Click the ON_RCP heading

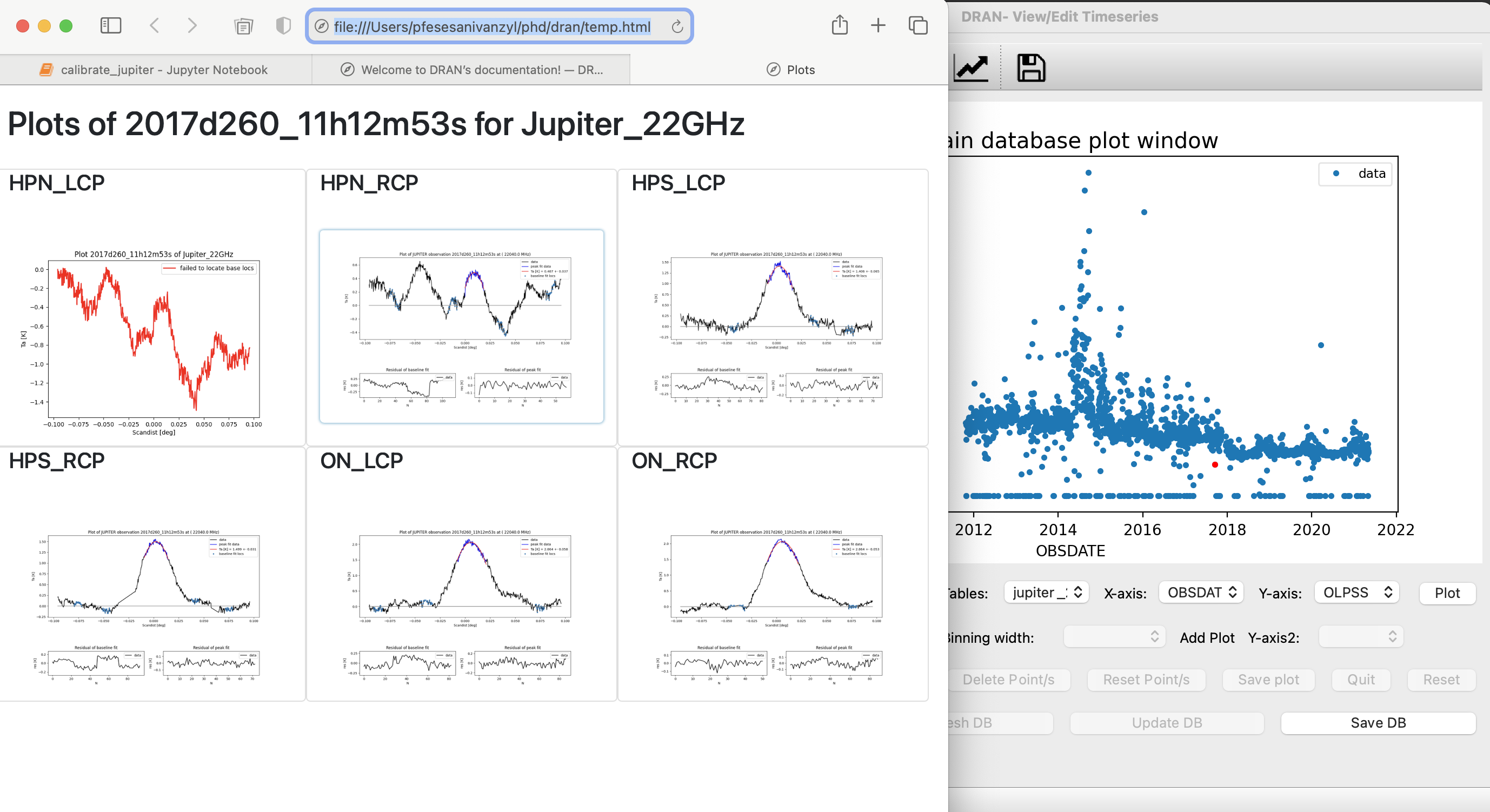pyautogui.click(x=674, y=461)
